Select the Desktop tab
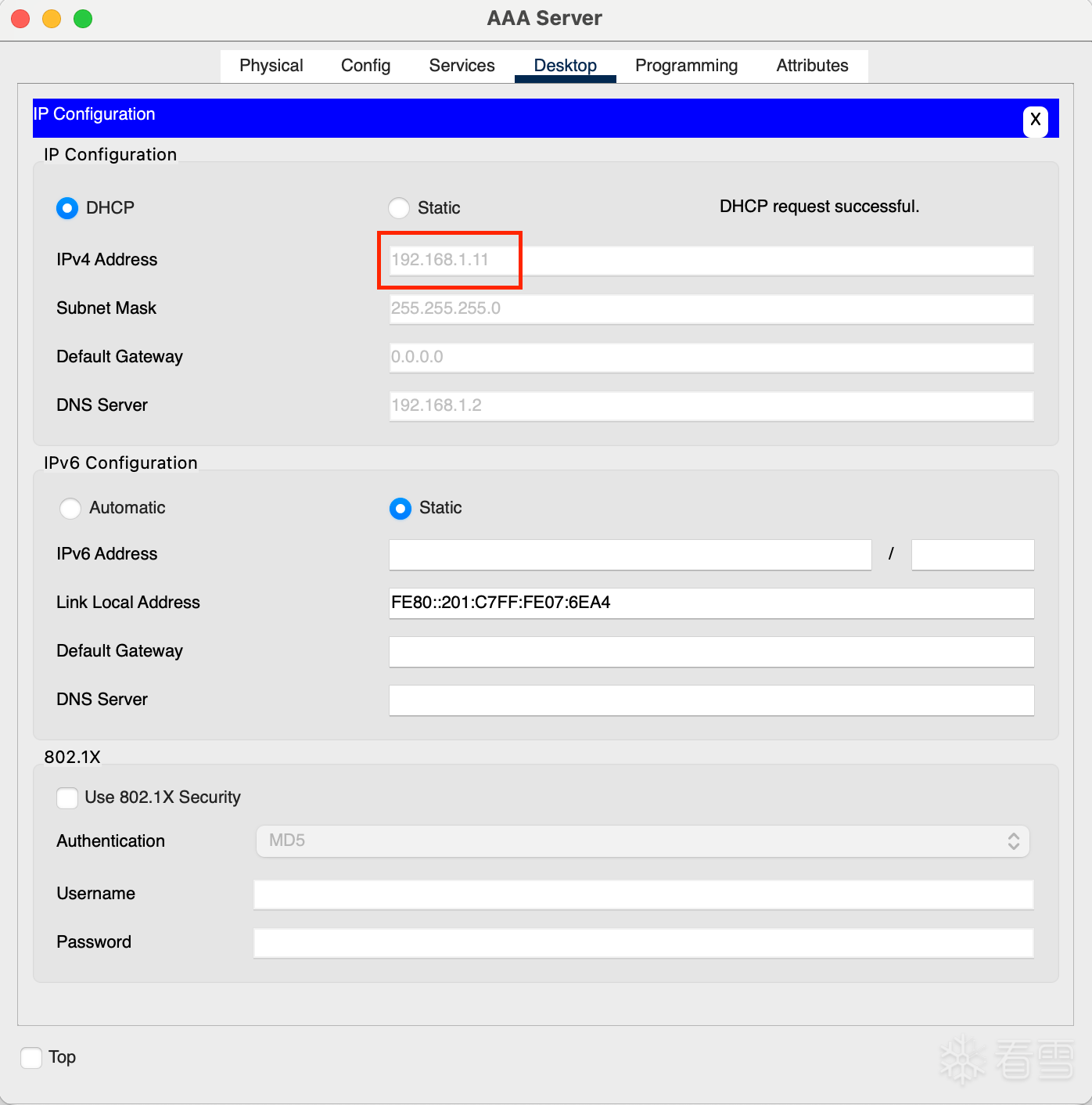Image resolution: width=1092 pixels, height=1105 pixels. (x=566, y=66)
